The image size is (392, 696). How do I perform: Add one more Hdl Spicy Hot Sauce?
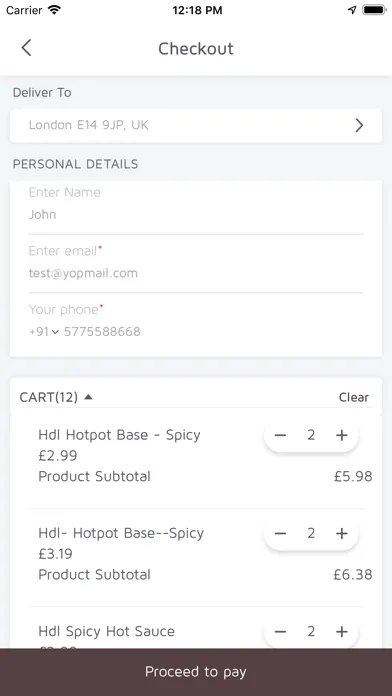(341, 632)
